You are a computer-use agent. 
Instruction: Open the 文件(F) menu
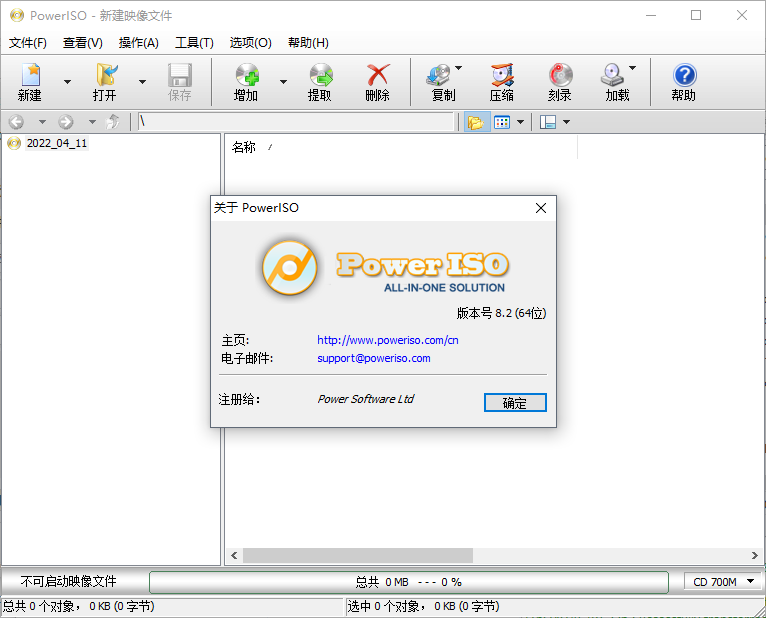point(28,43)
